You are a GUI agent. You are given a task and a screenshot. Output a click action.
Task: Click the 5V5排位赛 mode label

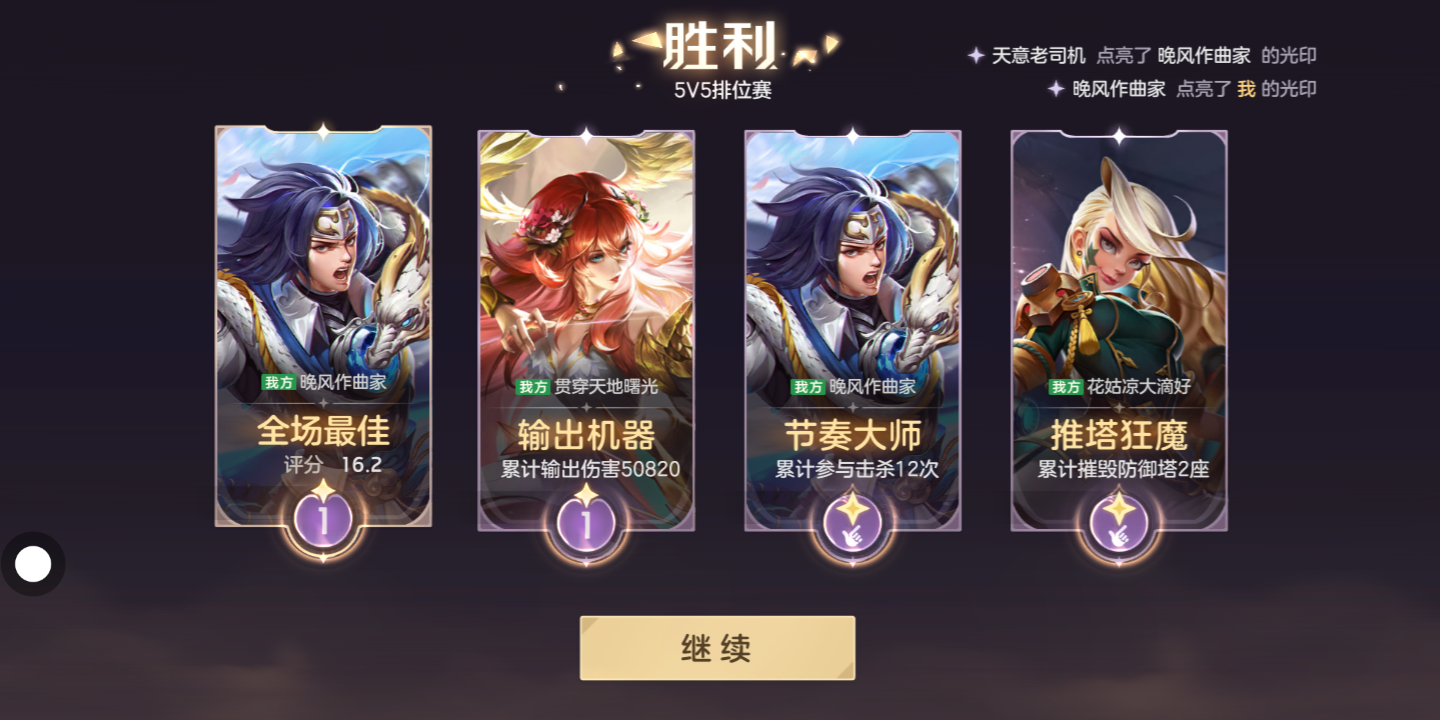click(723, 90)
